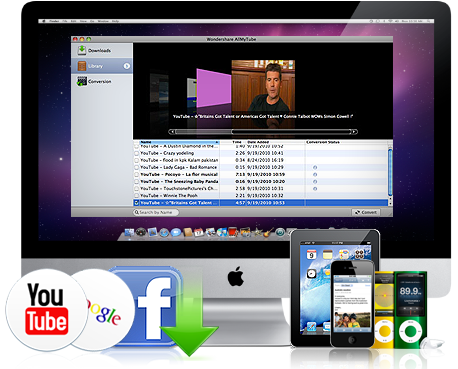Open Finder from the Dock
458x369 pixels.
129,232
